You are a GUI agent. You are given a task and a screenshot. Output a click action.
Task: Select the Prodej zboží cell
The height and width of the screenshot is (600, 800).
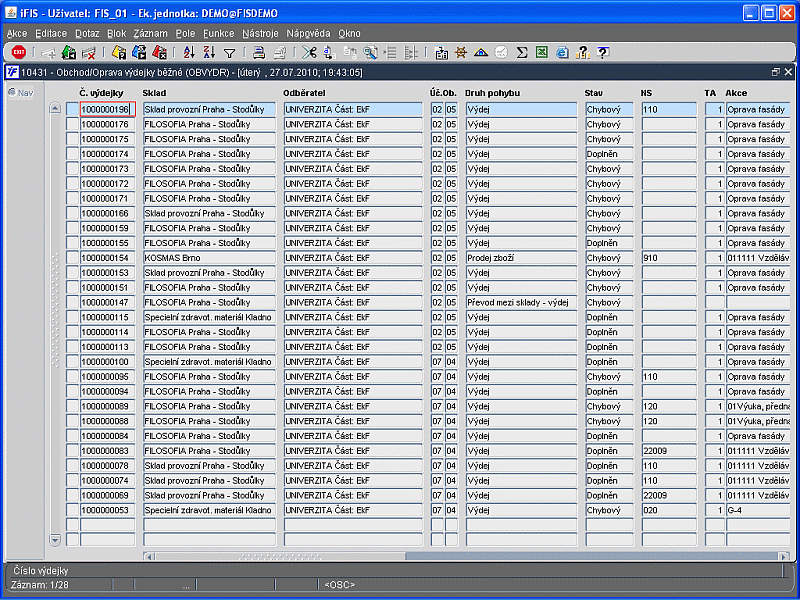521,258
